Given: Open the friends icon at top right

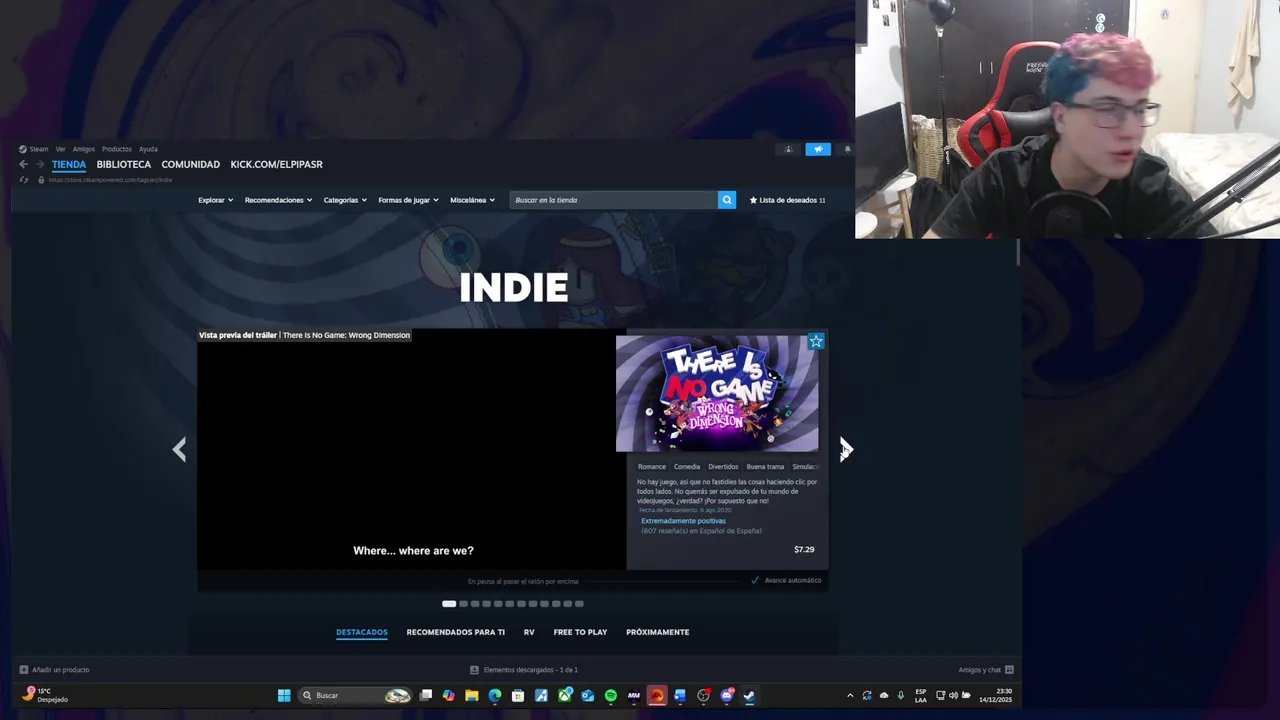Looking at the screenshot, I should click(788, 149).
